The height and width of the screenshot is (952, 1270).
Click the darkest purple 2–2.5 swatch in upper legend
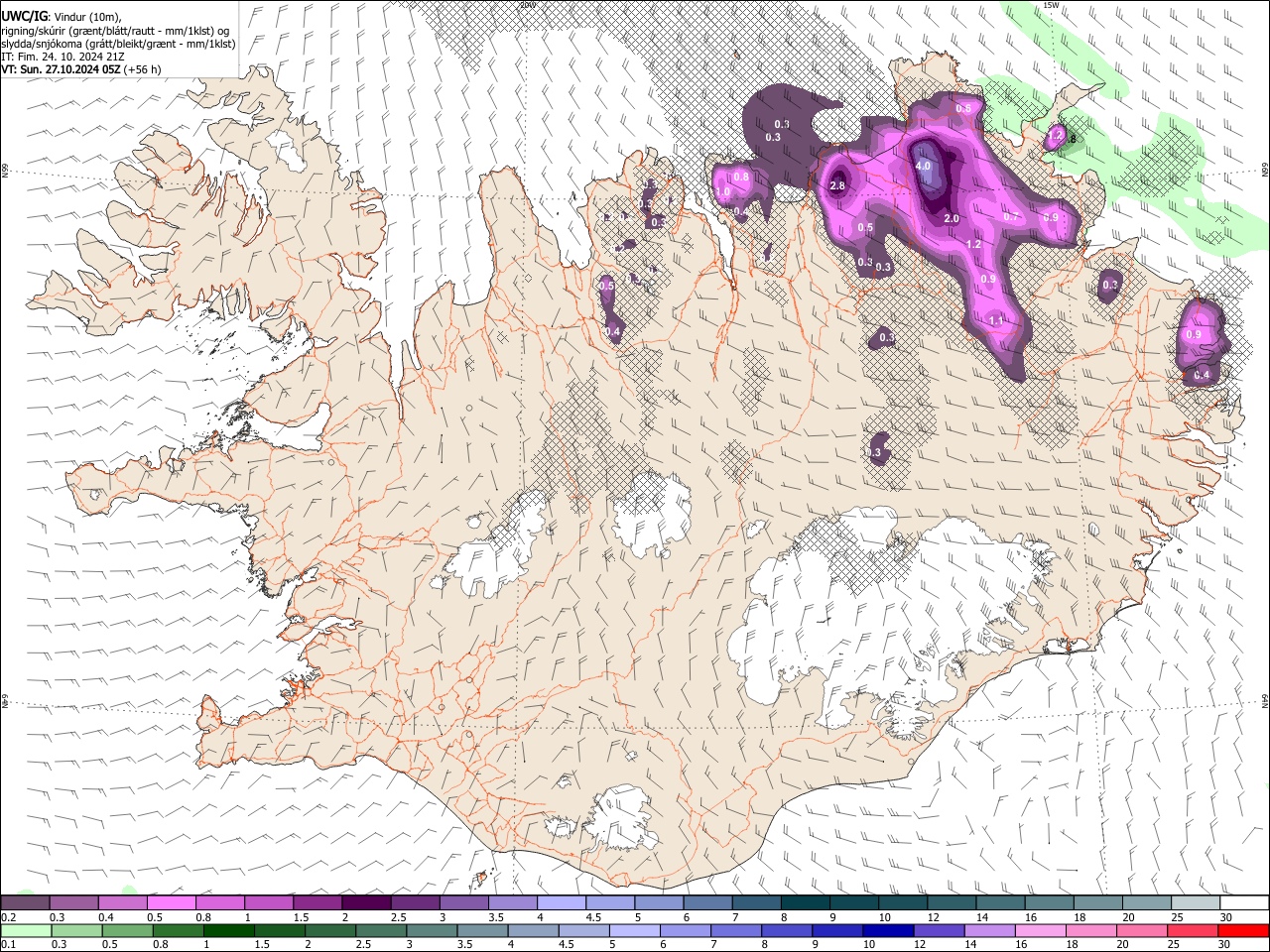coord(366,902)
